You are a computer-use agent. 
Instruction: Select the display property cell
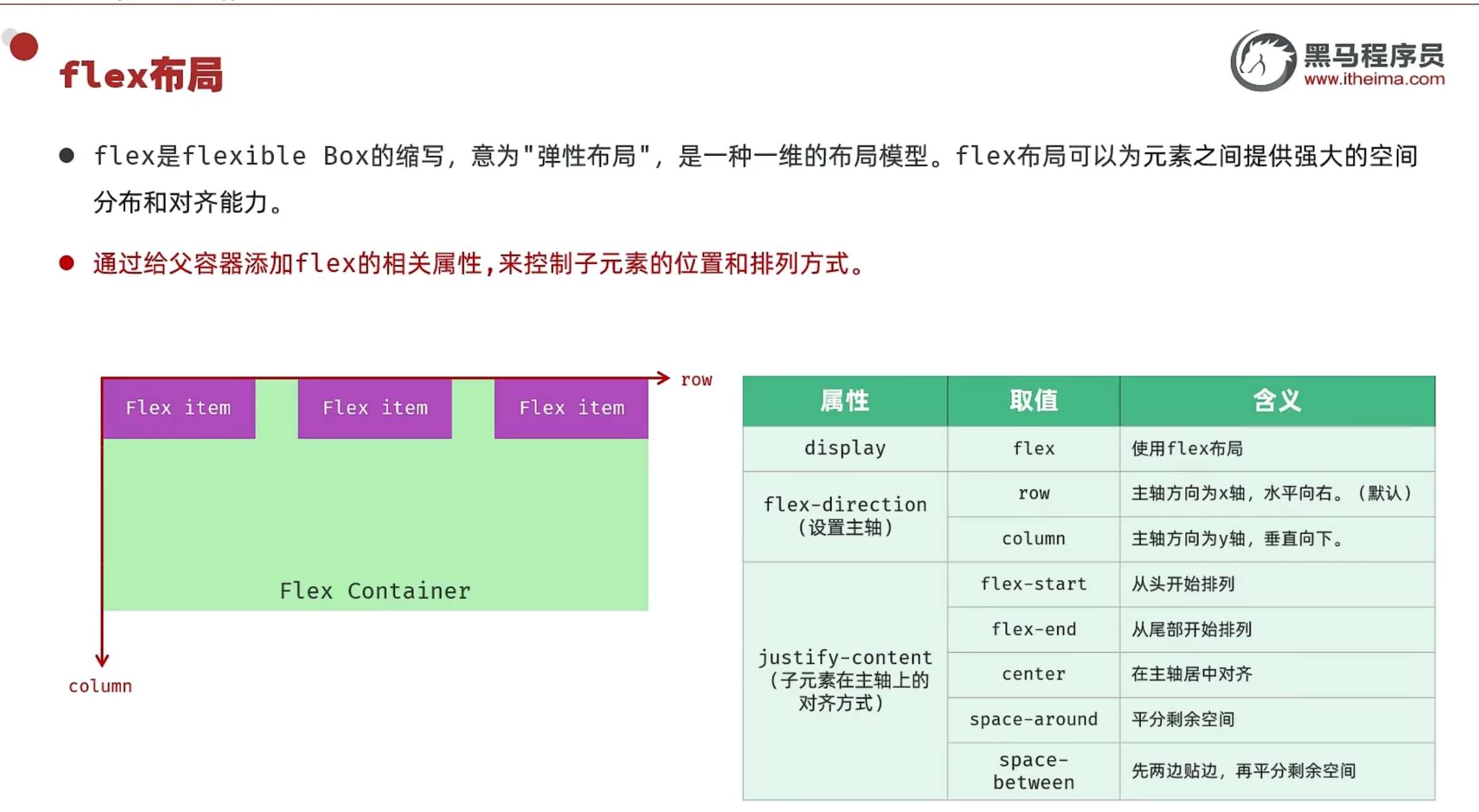pos(844,449)
